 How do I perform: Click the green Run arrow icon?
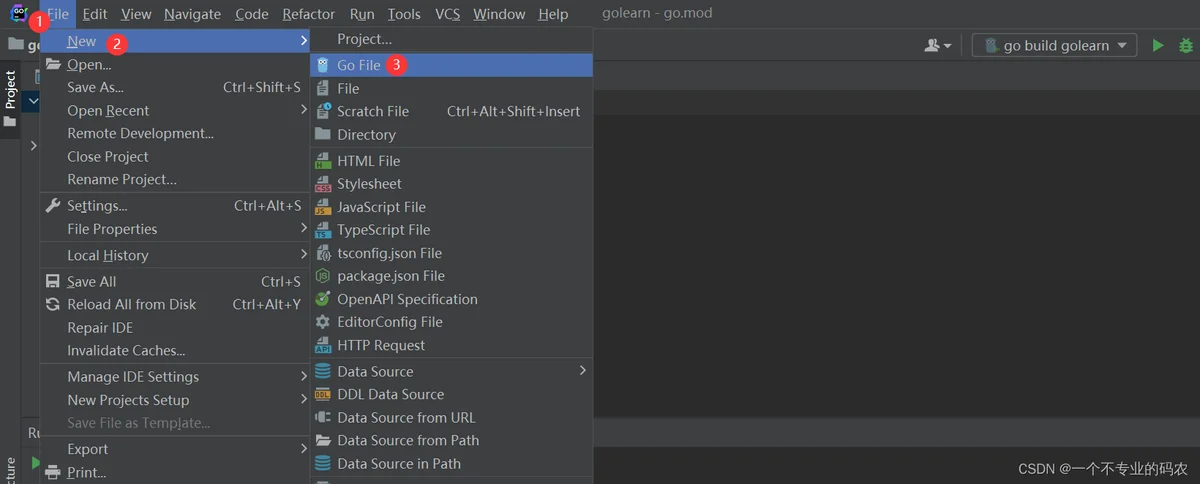1158,45
